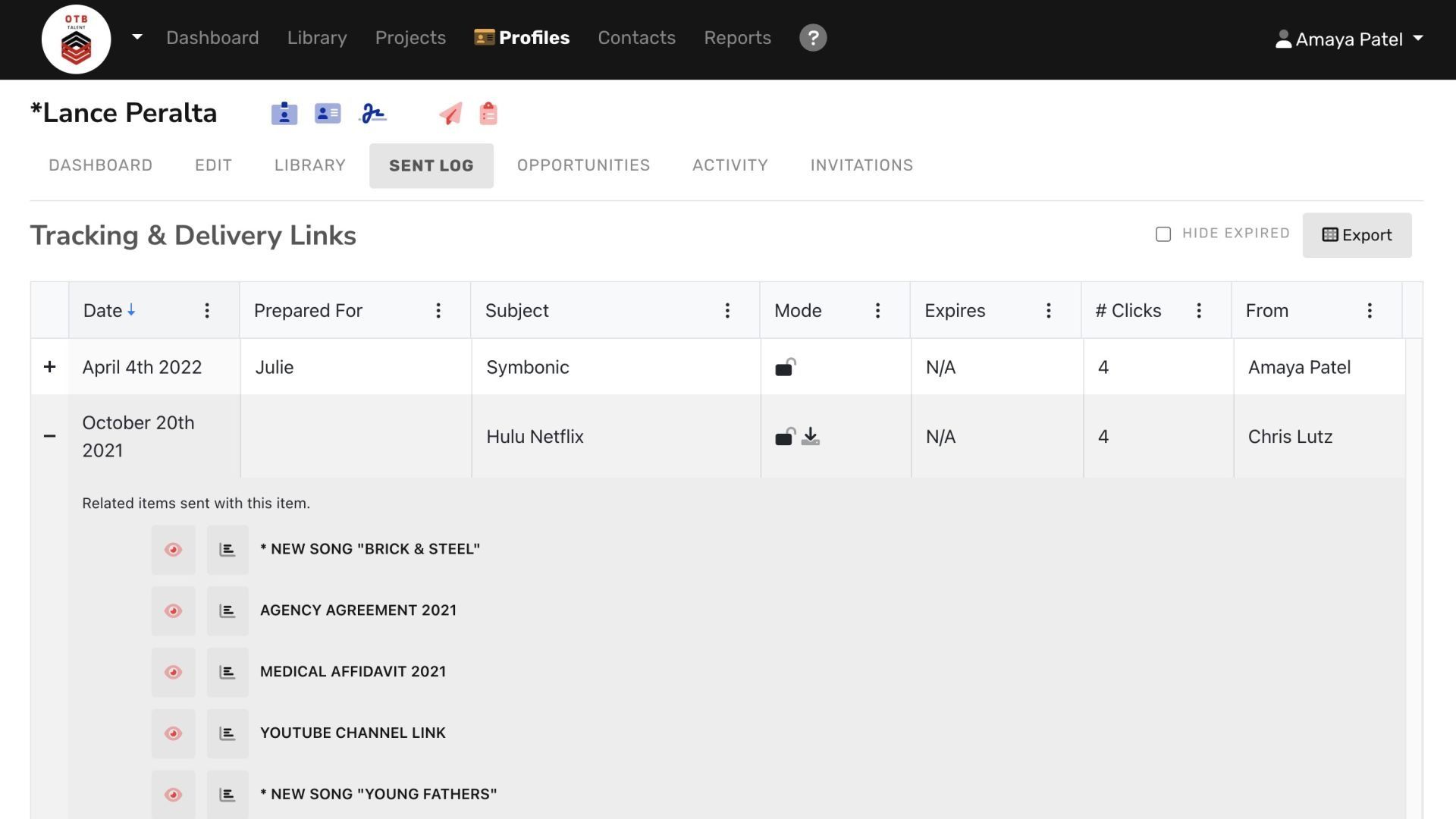The height and width of the screenshot is (819, 1456).
Task: Open Contacts in the top navigation
Action: (x=636, y=38)
